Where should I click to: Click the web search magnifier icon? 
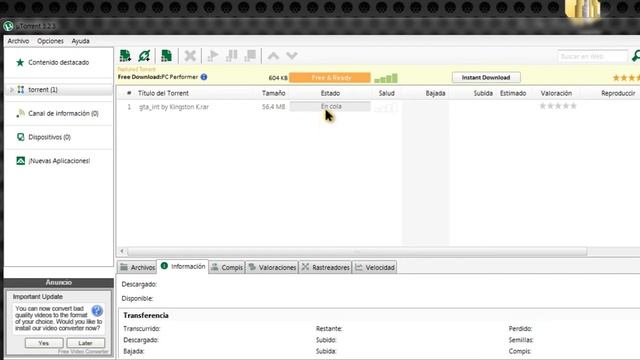click(636, 56)
